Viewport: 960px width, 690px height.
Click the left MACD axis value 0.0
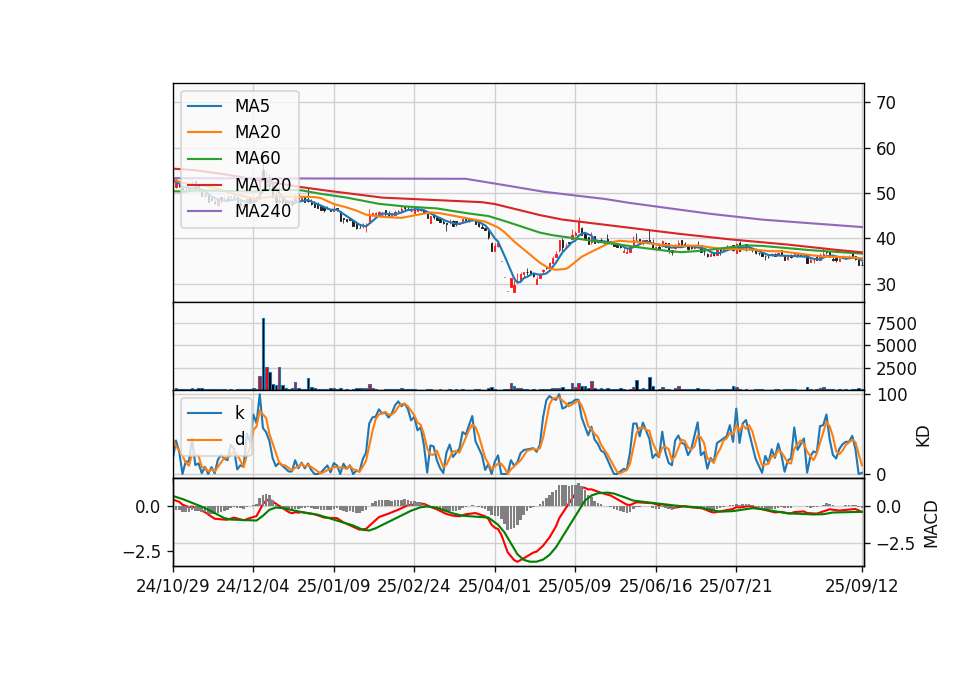click(x=148, y=508)
